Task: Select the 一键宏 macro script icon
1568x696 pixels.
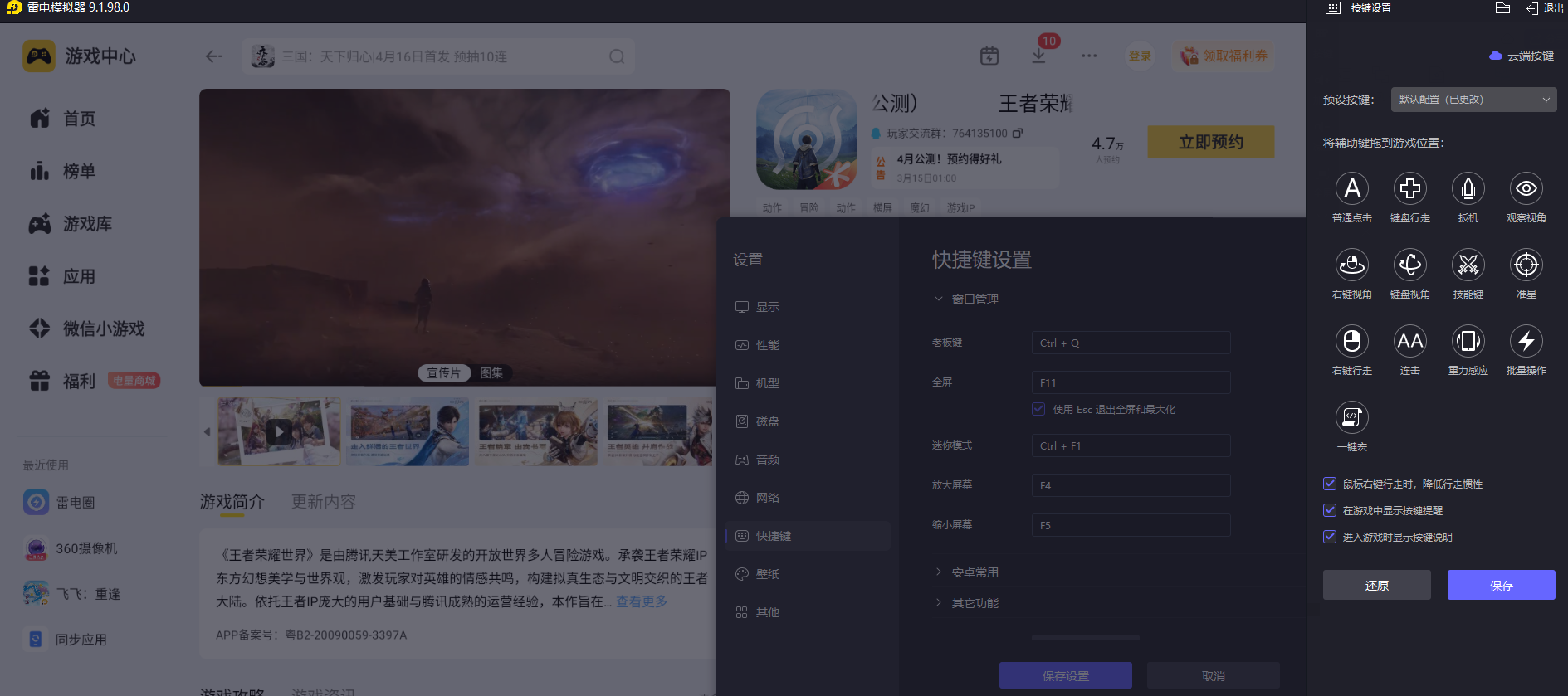Action: pyautogui.click(x=1351, y=418)
